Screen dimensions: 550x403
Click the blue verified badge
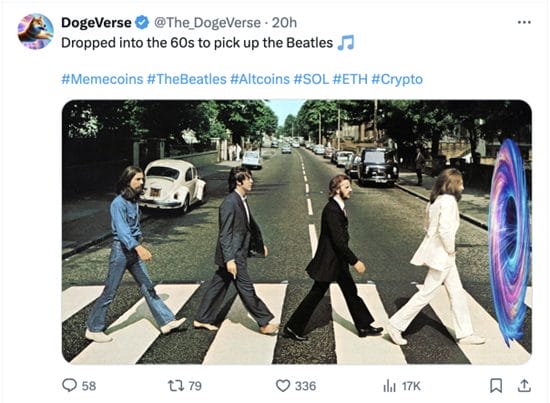(x=142, y=22)
